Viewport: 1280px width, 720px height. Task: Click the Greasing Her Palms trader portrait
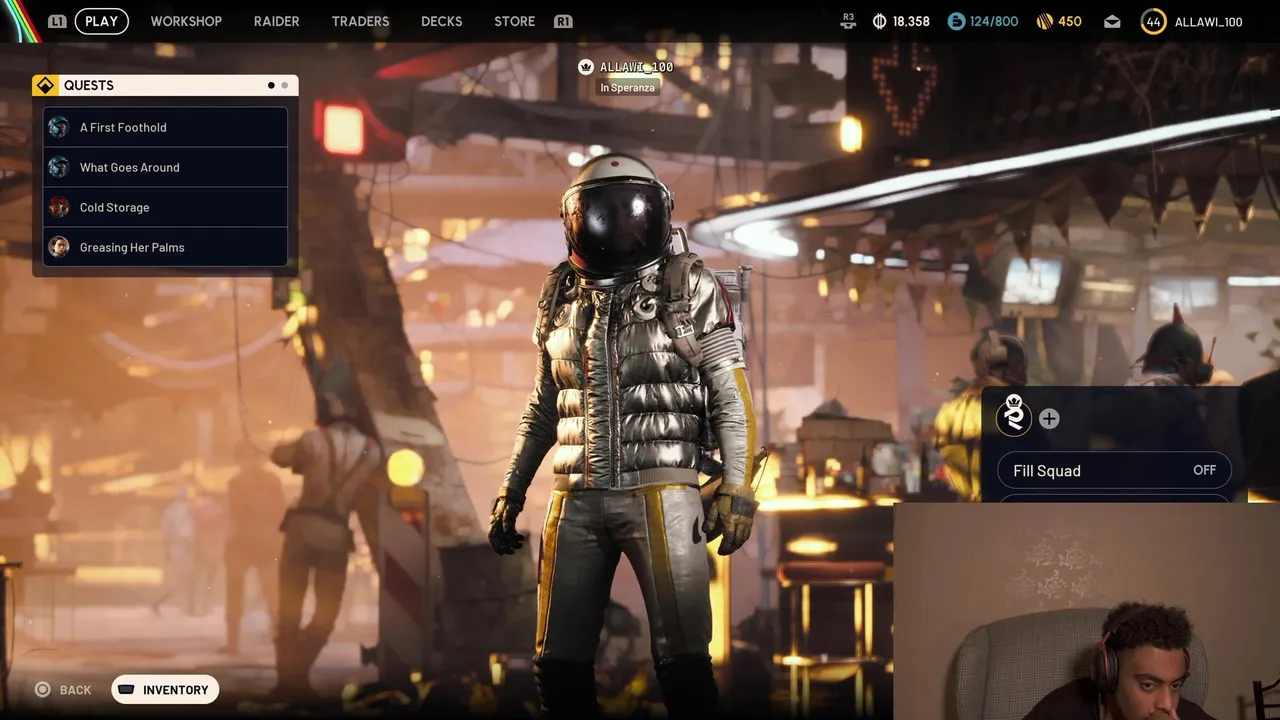(x=59, y=247)
